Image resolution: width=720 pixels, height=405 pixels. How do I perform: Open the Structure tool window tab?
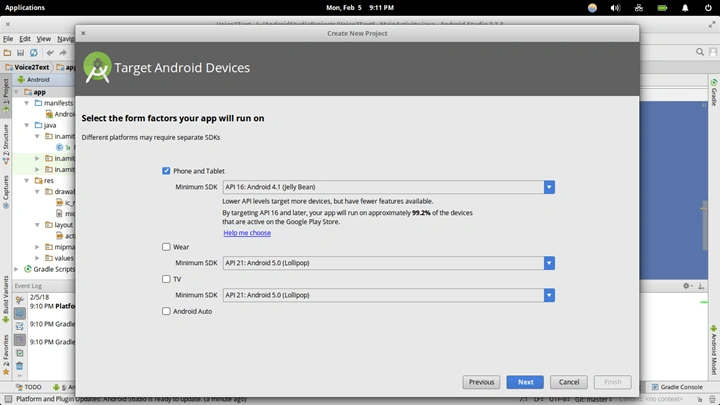[x=6, y=144]
